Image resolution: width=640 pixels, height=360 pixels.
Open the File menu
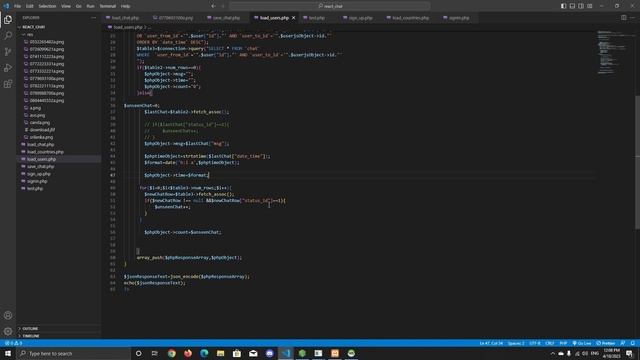click(17, 6)
